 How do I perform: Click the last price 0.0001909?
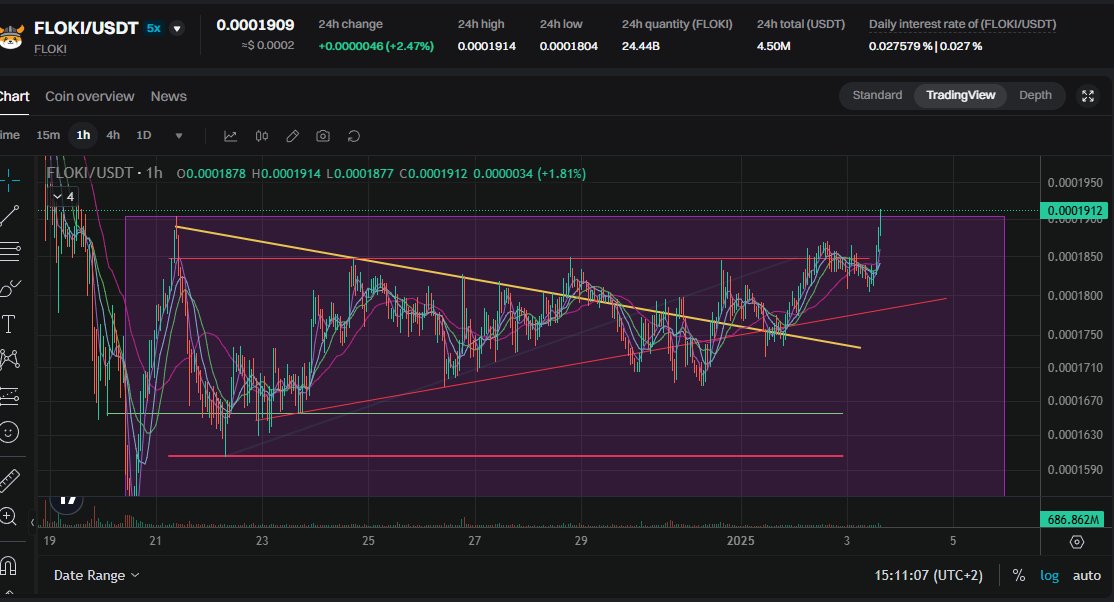point(255,25)
